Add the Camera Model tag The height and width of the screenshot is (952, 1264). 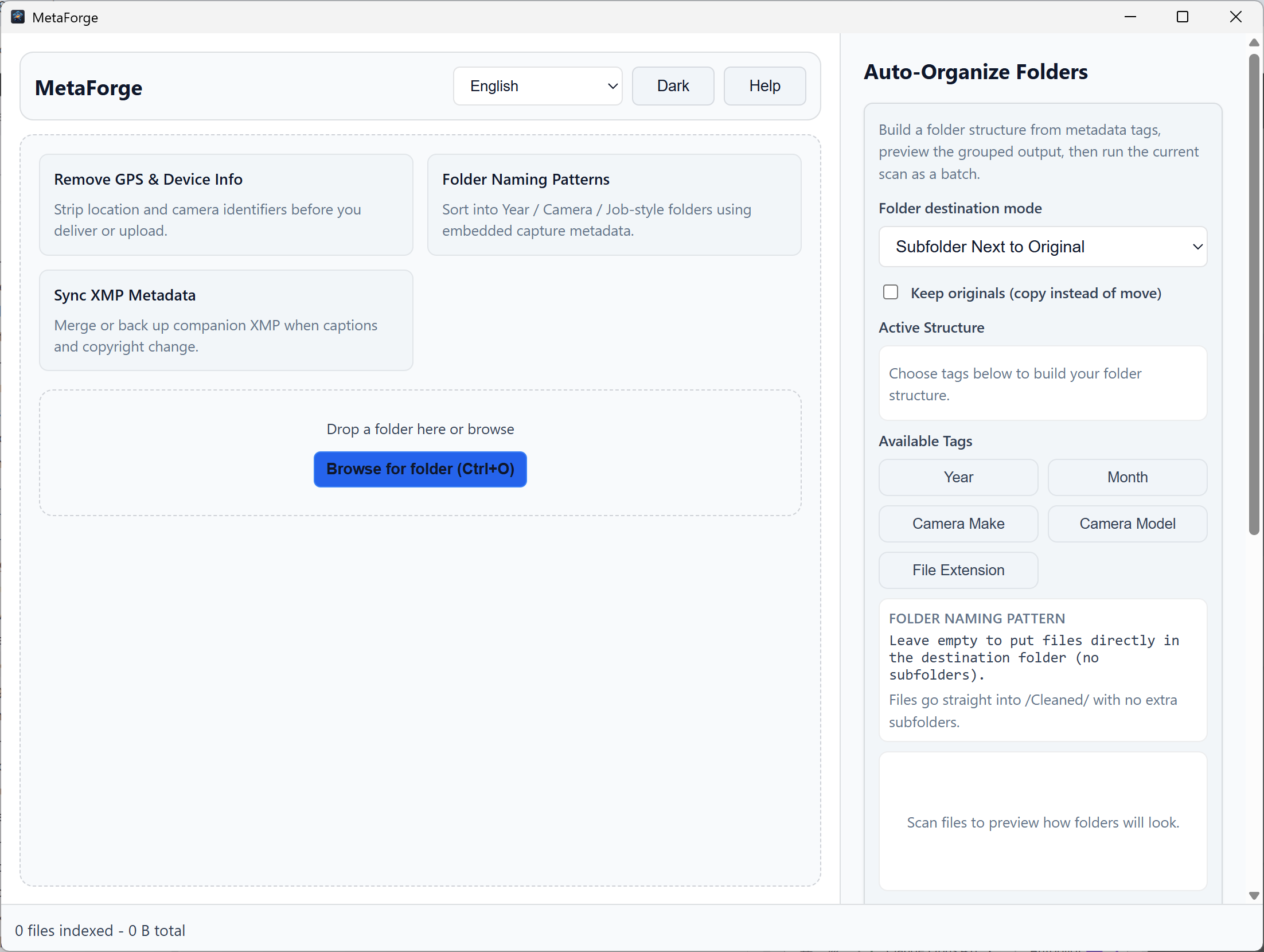(1128, 524)
